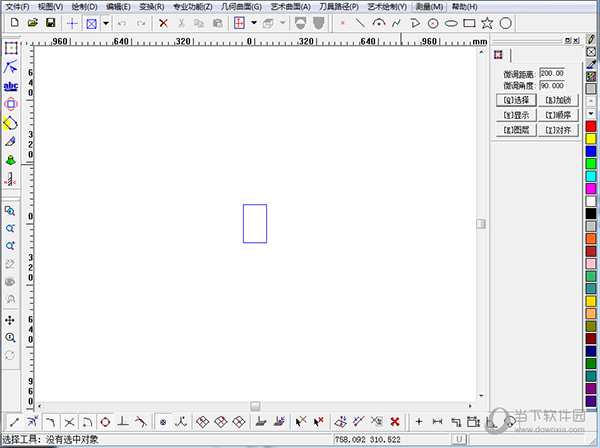The height and width of the screenshot is (448, 600).
Task: Activate the node editing tool in the left sidebar
Action: click(x=11, y=67)
